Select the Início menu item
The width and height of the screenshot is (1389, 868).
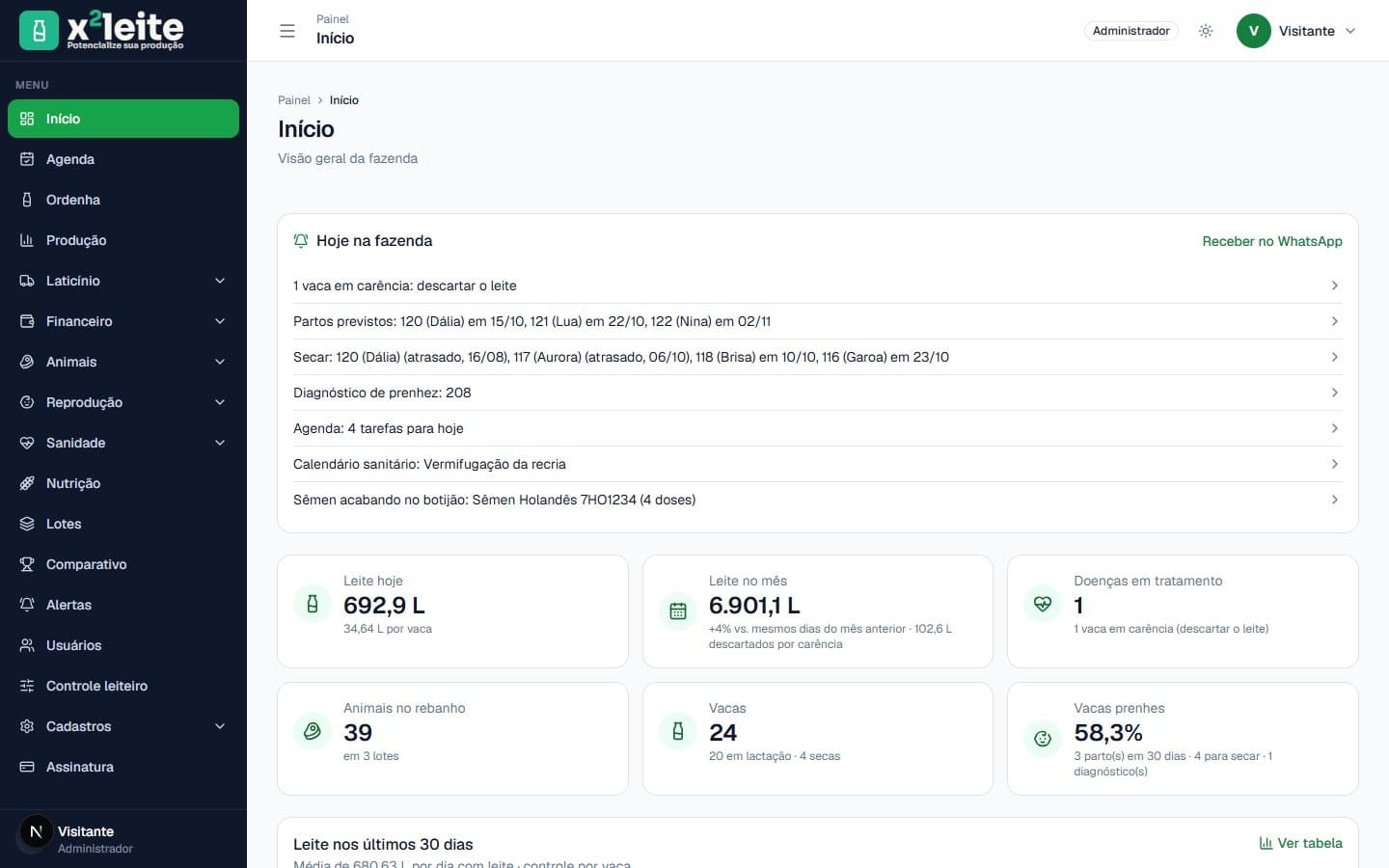click(x=123, y=119)
